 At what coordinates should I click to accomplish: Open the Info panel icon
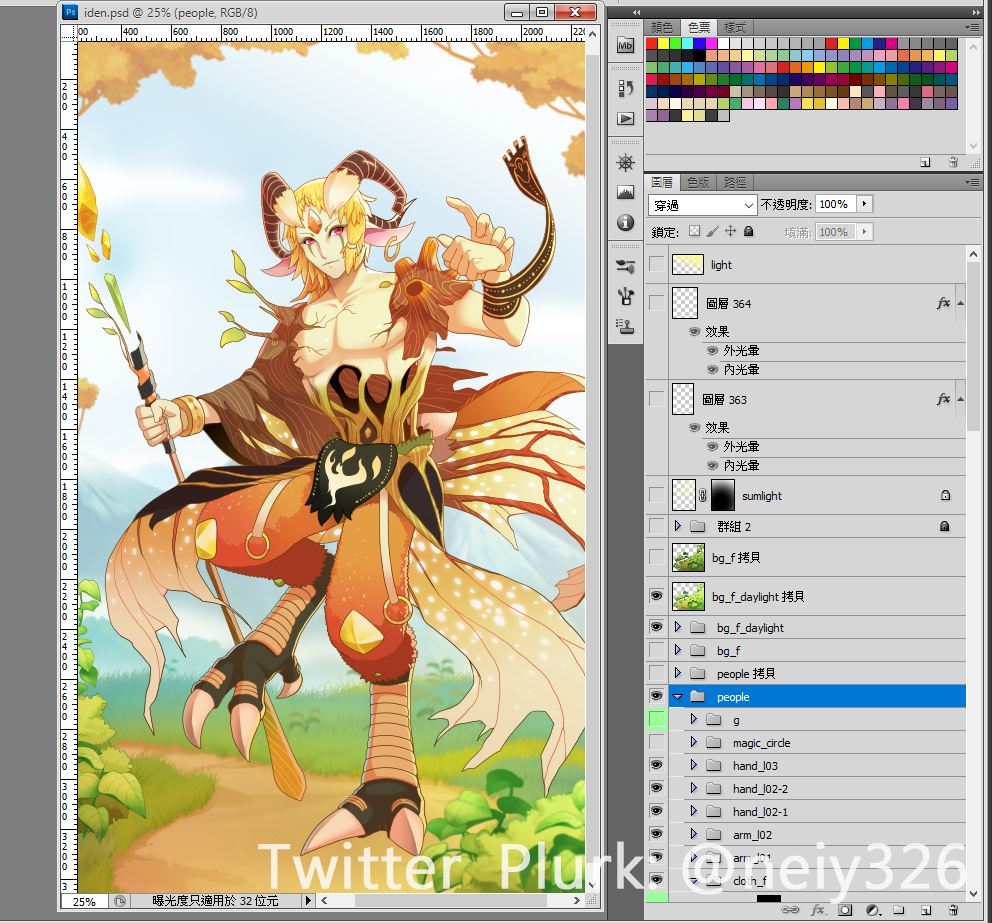click(626, 222)
